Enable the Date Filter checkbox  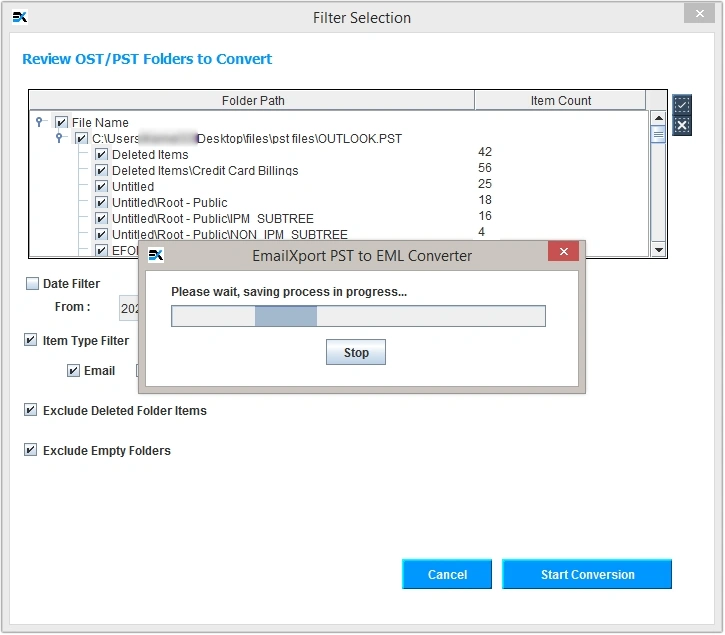pos(32,284)
